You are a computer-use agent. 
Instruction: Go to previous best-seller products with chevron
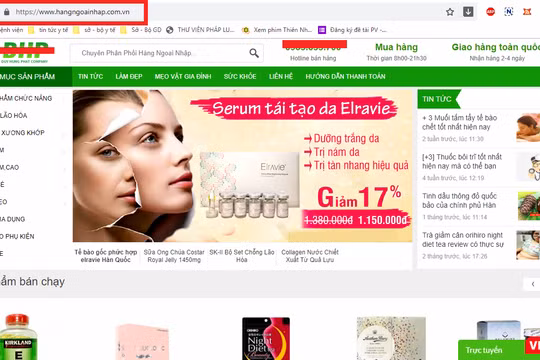[x=533, y=284]
